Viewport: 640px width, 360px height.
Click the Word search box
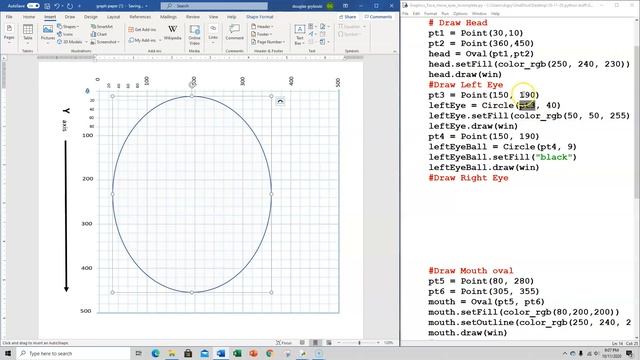[214, 6]
